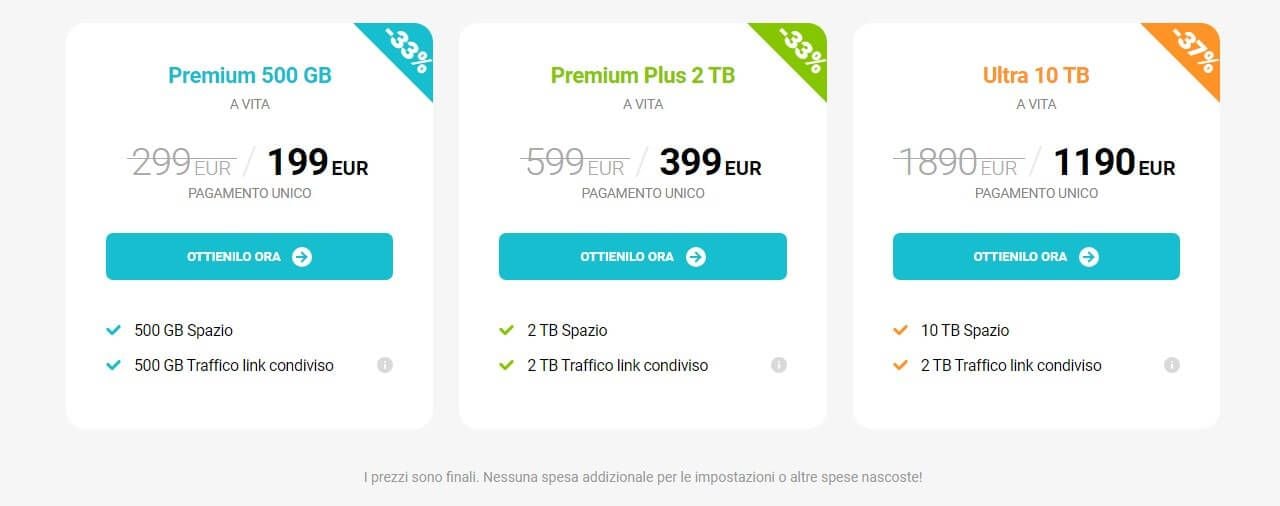1280x506 pixels.
Task: Click arrow icon in Premium Plus button
Action: (x=696, y=257)
